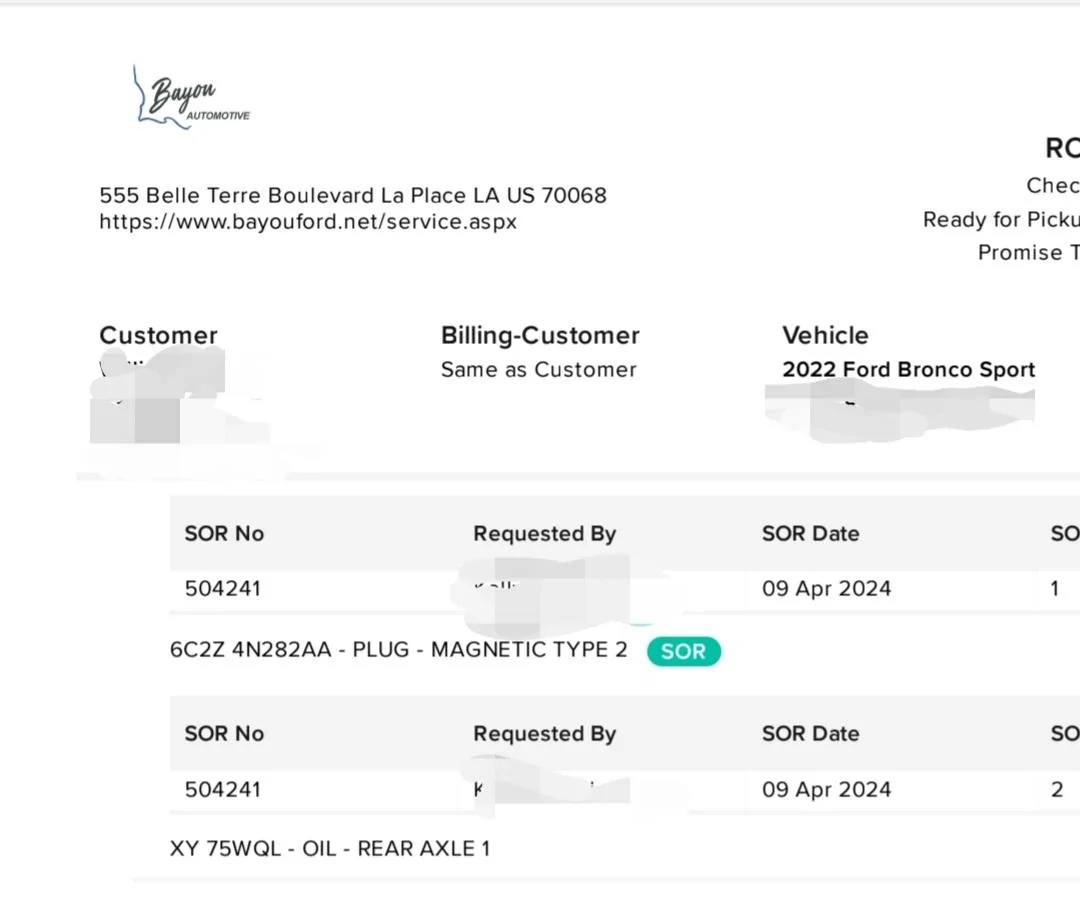Click the first SOR No column header

[x=224, y=534]
